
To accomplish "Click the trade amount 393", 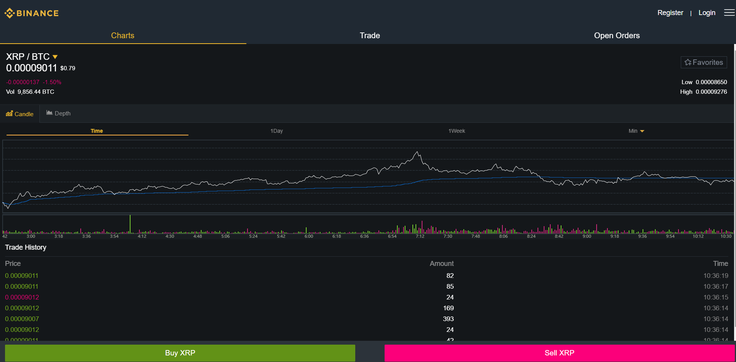I will (448, 319).
